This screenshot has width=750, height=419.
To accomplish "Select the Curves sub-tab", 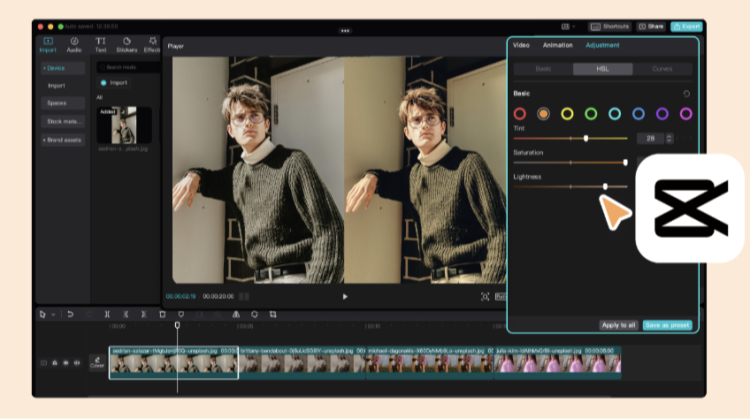I will pyautogui.click(x=662, y=69).
